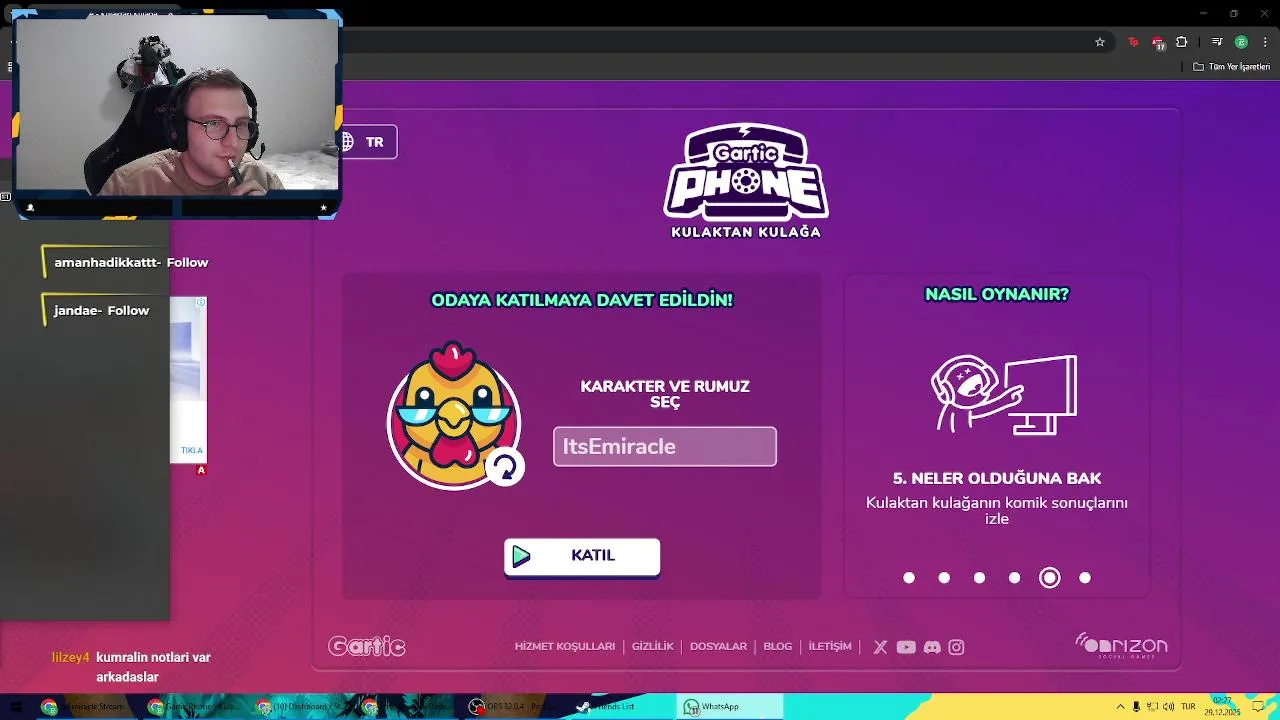Screen dimensions: 1280x720
Task: Click the Gartic logo in footer
Action: (x=367, y=647)
